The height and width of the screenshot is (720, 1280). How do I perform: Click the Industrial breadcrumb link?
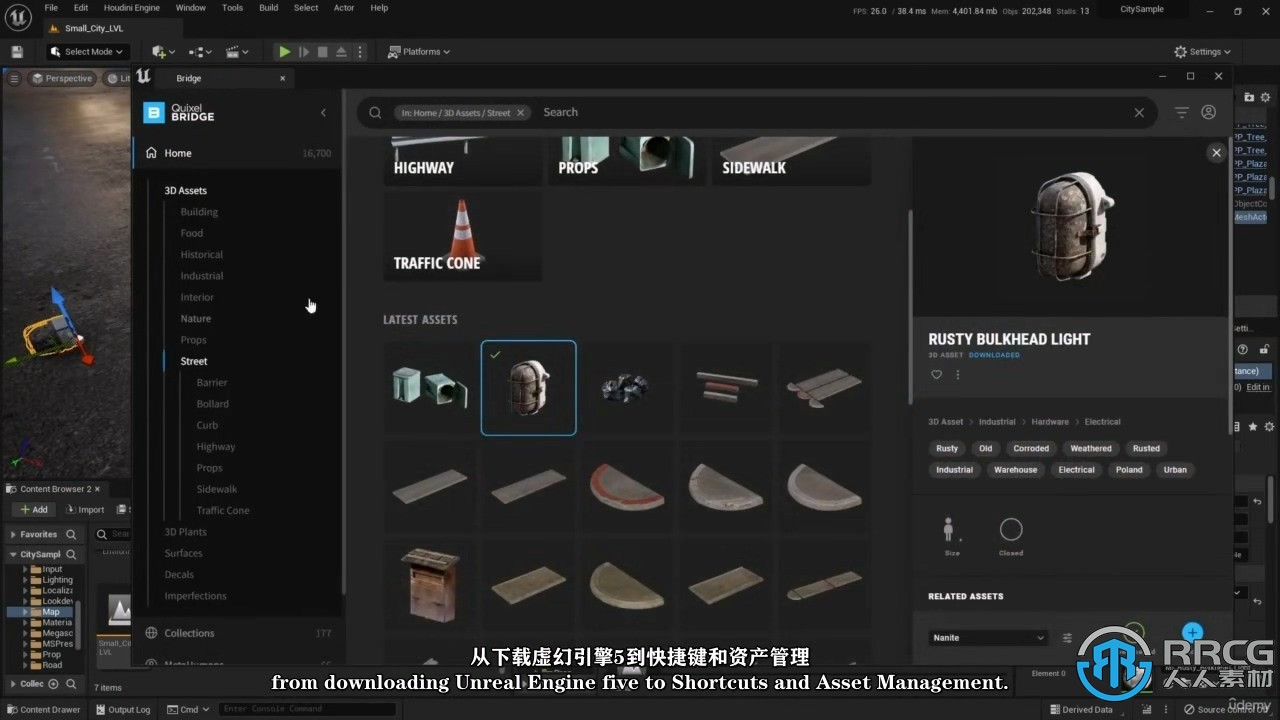pyautogui.click(x=997, y=422)
